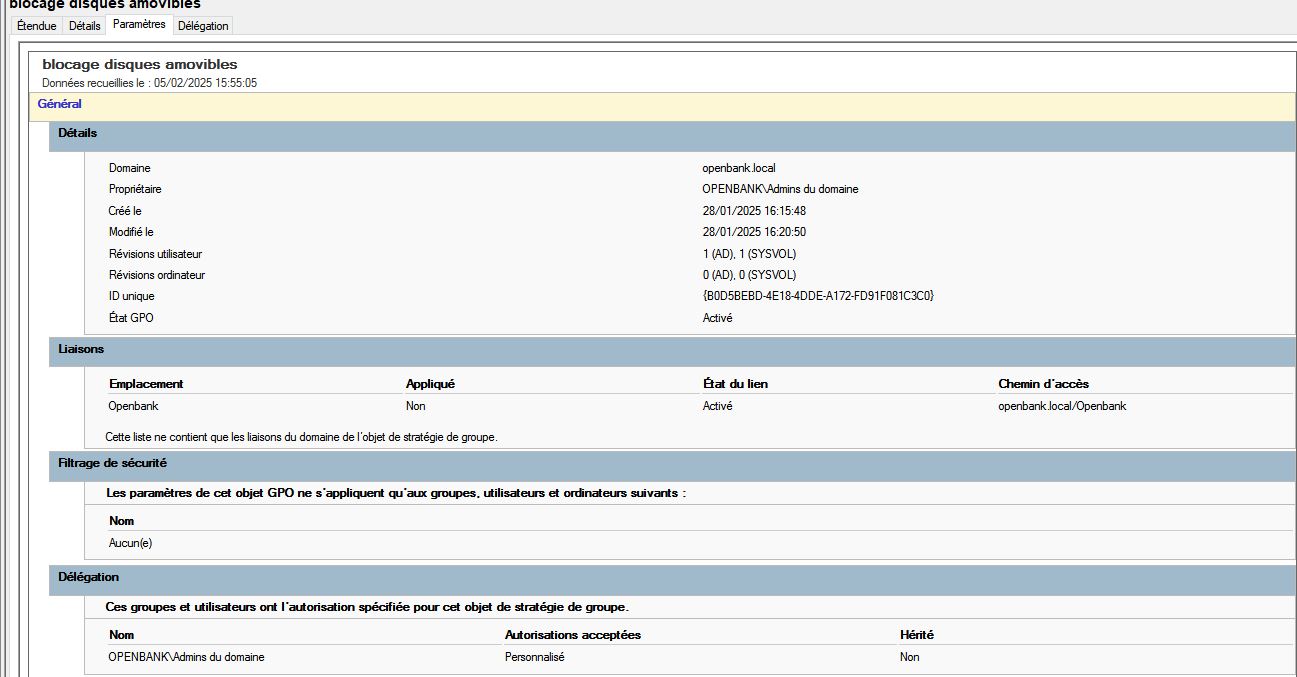Collapse the Liaisons section header
Image resolution: width=1297 pixels, height=677 pixels.
pyautogui.click(x=81, y=350)
